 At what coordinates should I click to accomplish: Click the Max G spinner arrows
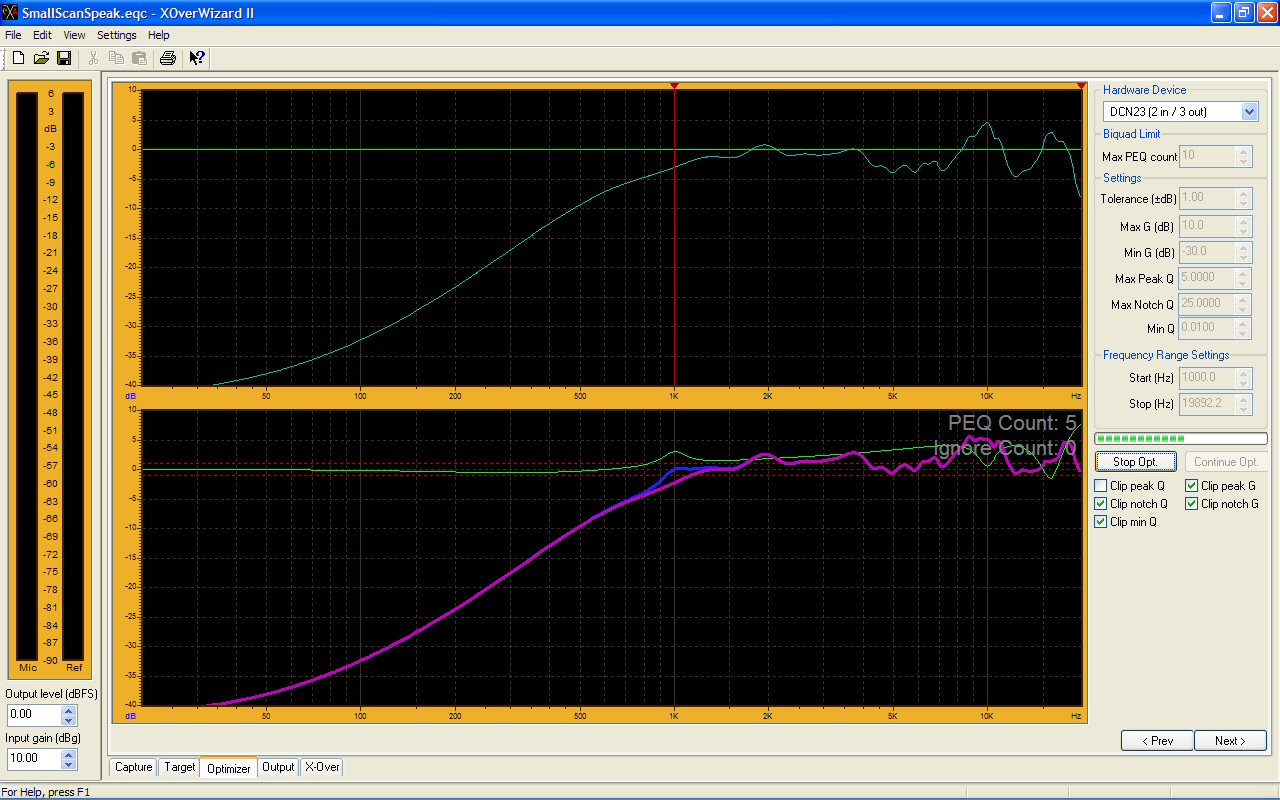point(1244,227)
